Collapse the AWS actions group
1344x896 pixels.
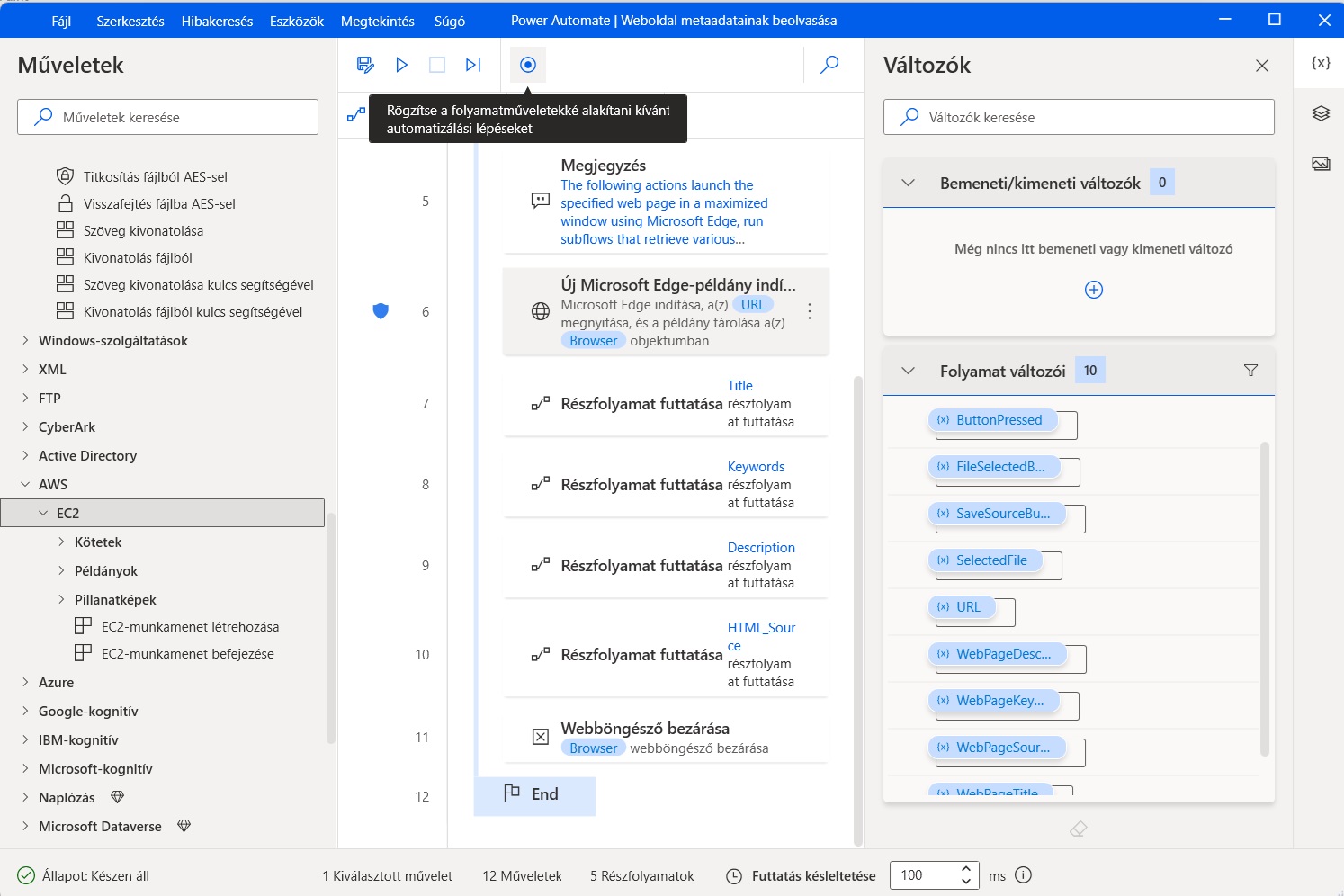click(x=25, y=484)
